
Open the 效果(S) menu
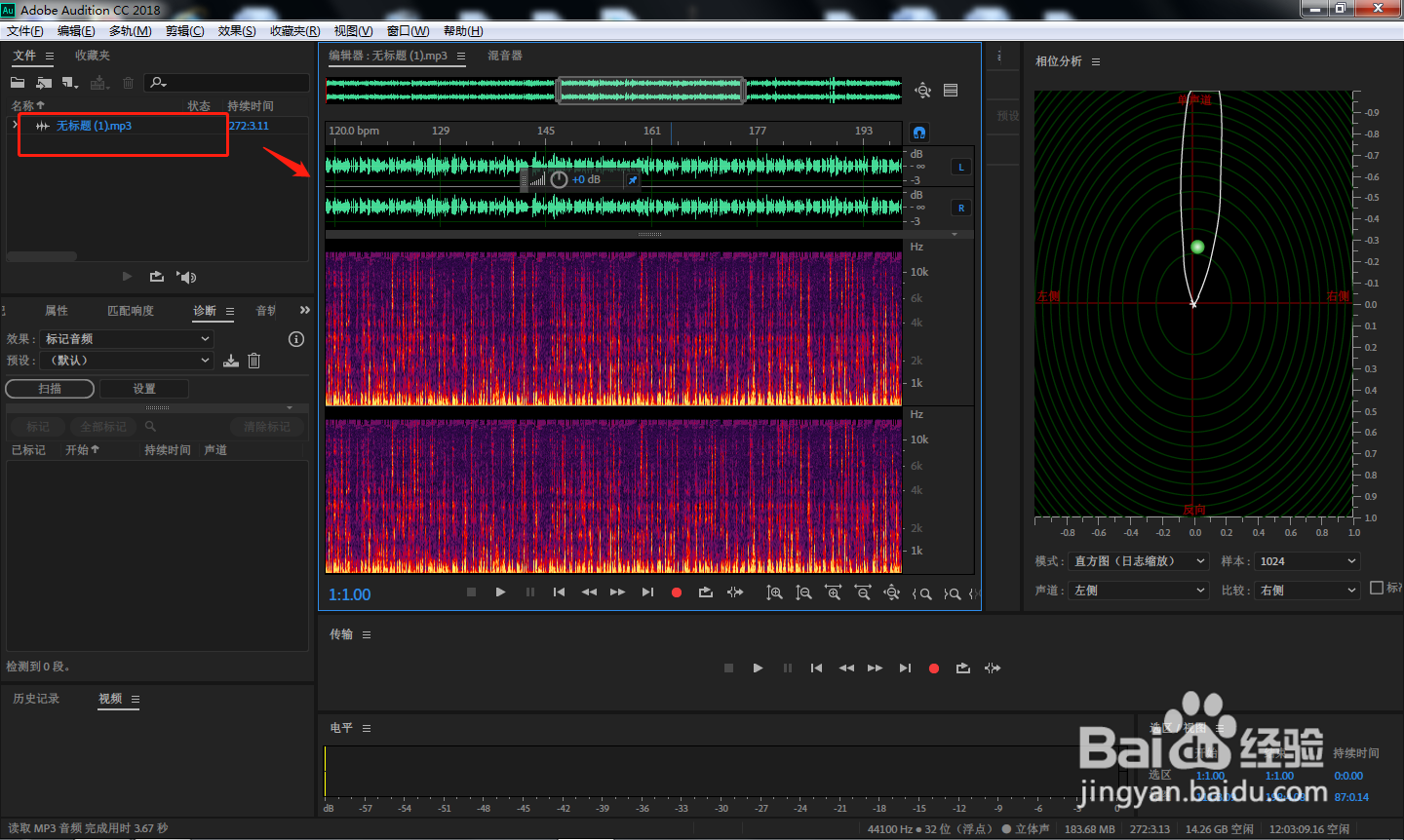pyautogui.click(x=237, y=31)
